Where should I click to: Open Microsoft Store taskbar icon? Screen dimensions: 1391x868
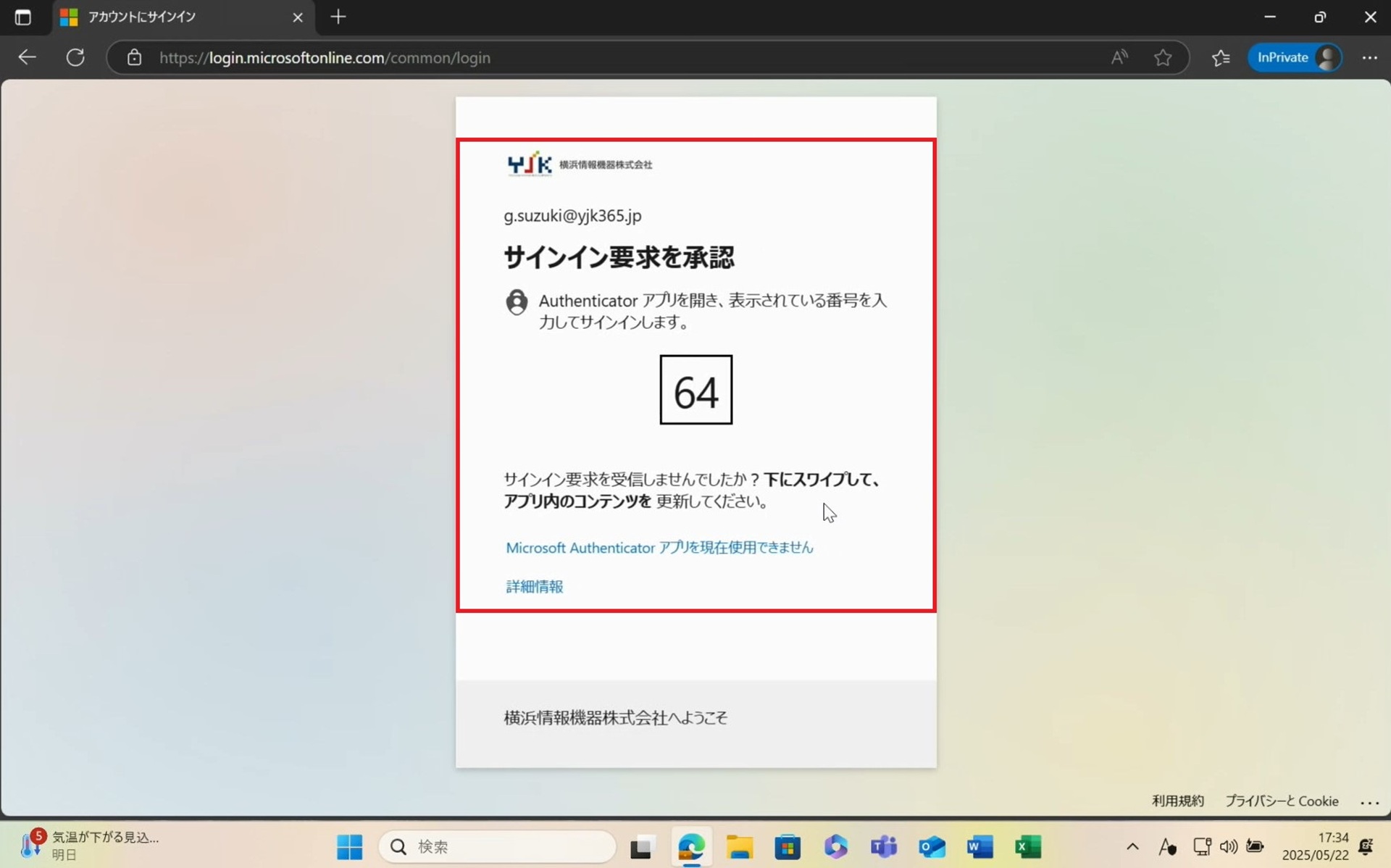coord(788,846)
